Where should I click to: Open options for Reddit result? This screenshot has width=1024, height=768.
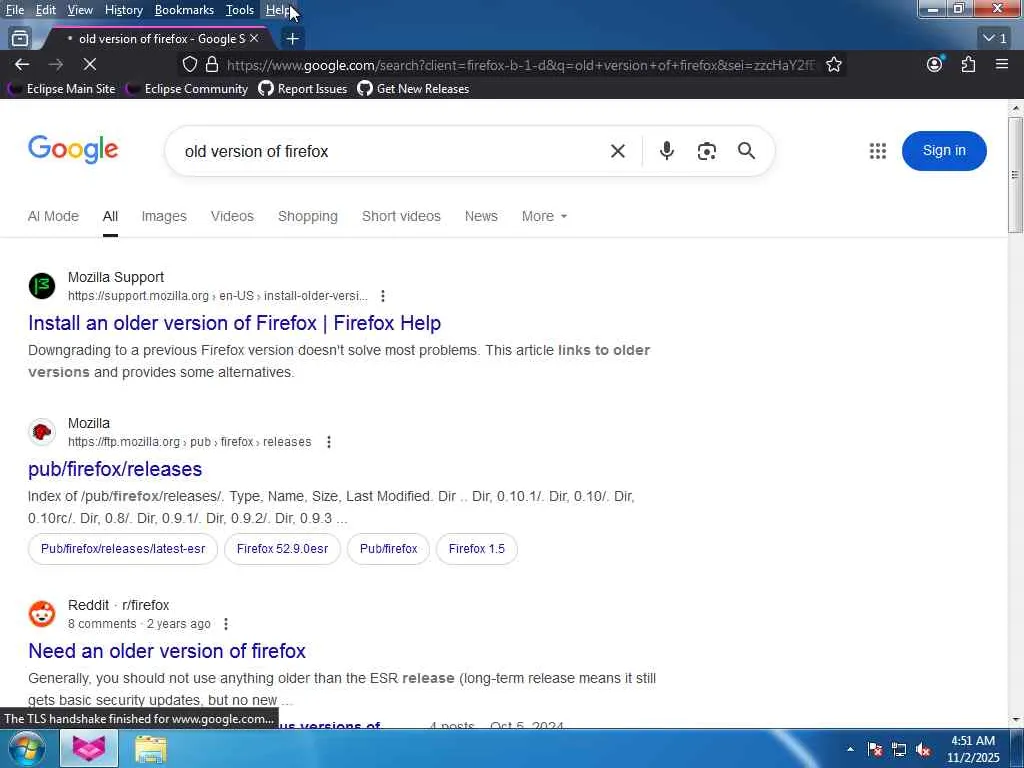pos(226,624)
